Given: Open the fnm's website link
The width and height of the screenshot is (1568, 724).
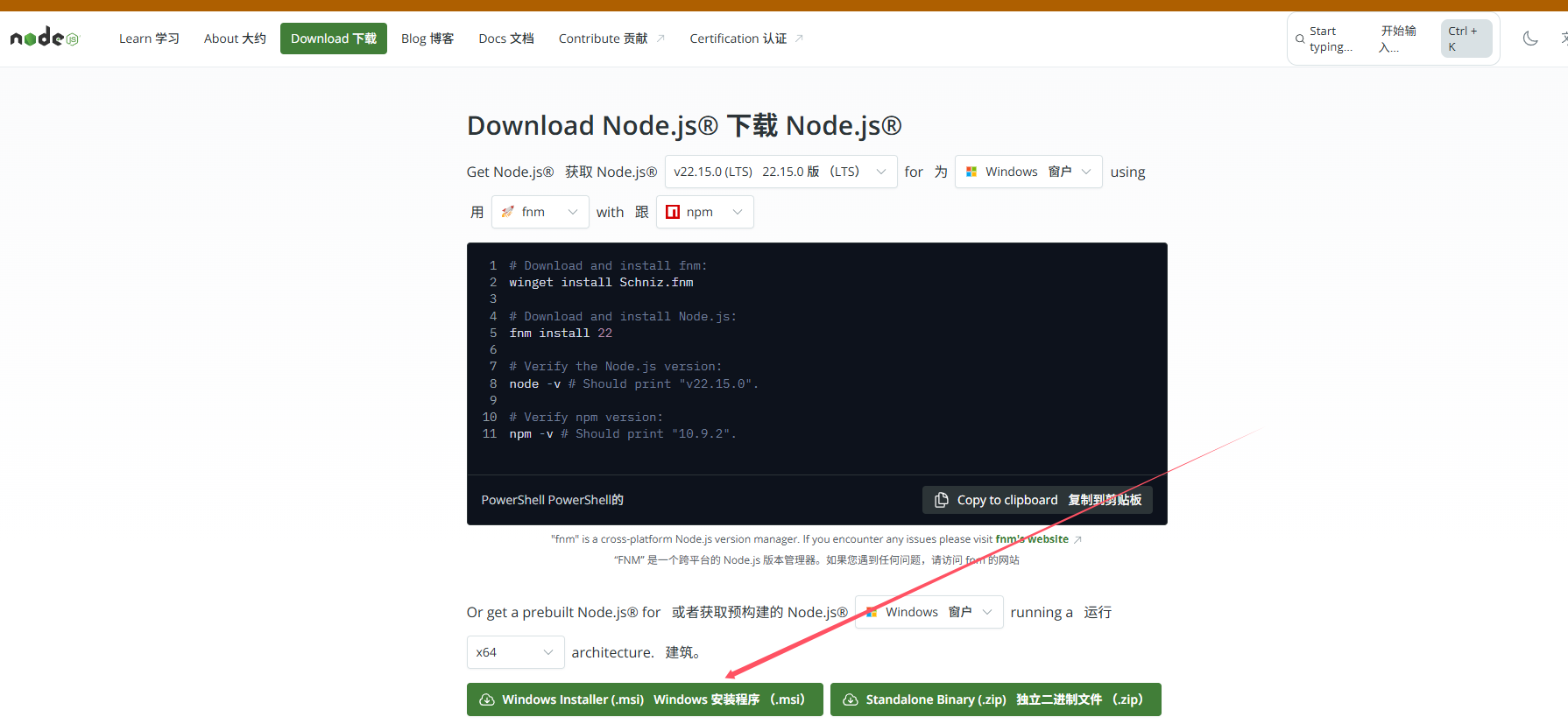Looking at the screenshot, I should [x=1032, y=539].
